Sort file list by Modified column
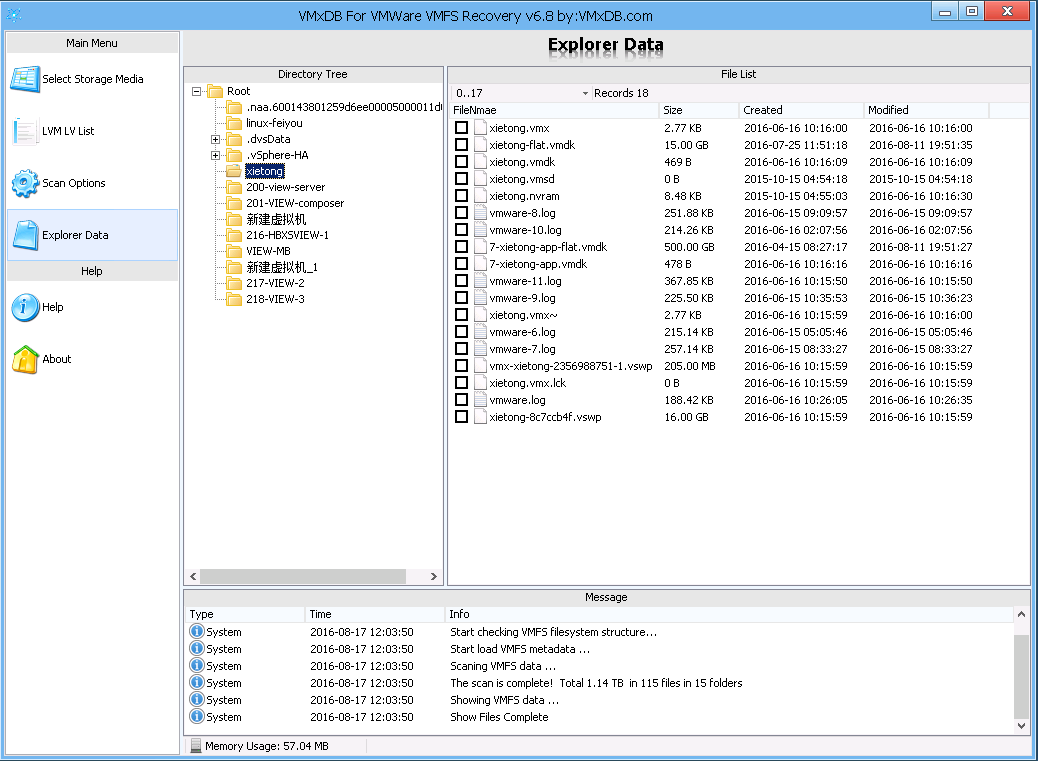This screenshot has width=1038, height=761. tap(926, 111)
